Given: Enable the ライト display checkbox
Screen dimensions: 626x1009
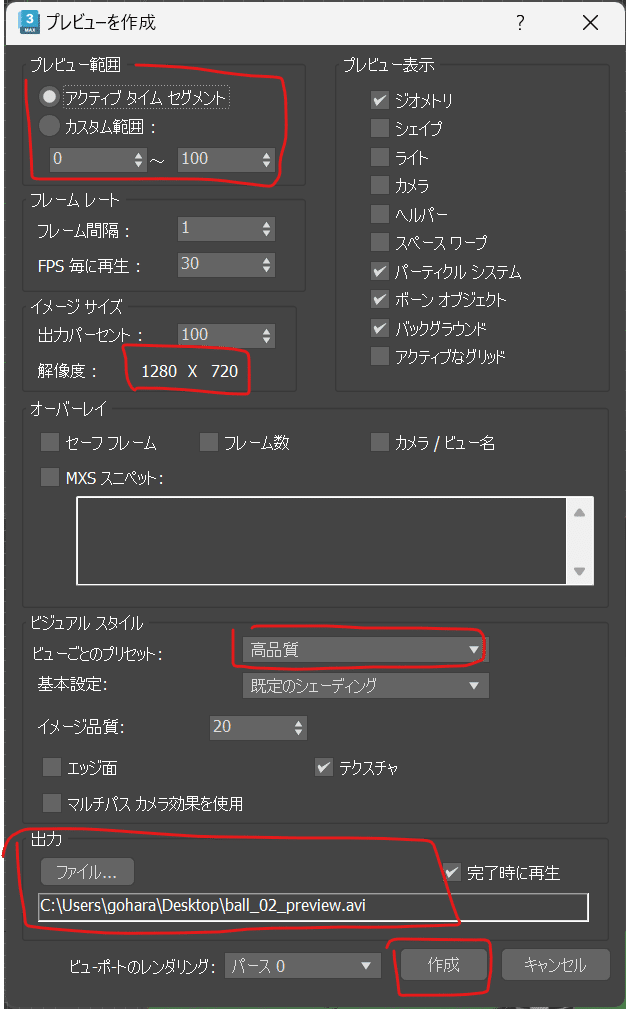Looking at the screenshot, I should coord(380,157).
